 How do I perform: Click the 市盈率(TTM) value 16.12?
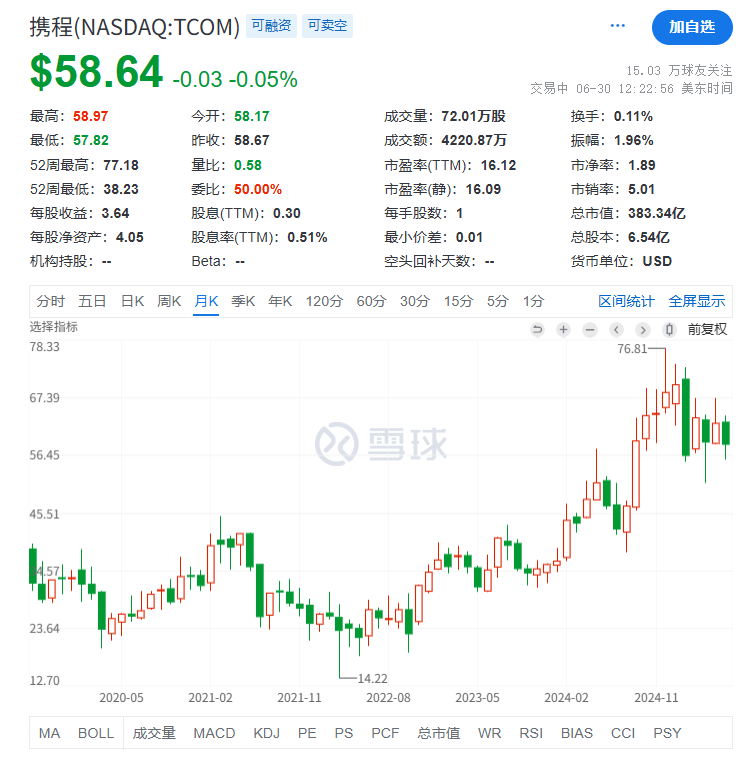(x=498, y=165)
